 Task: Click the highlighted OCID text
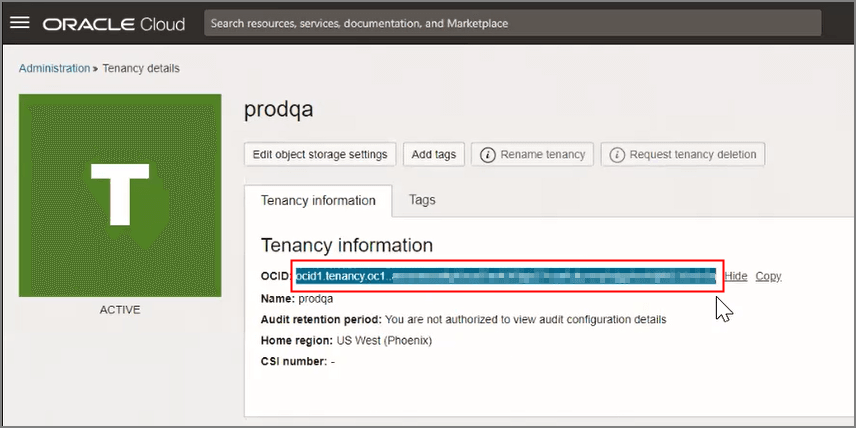click(505, 276)
